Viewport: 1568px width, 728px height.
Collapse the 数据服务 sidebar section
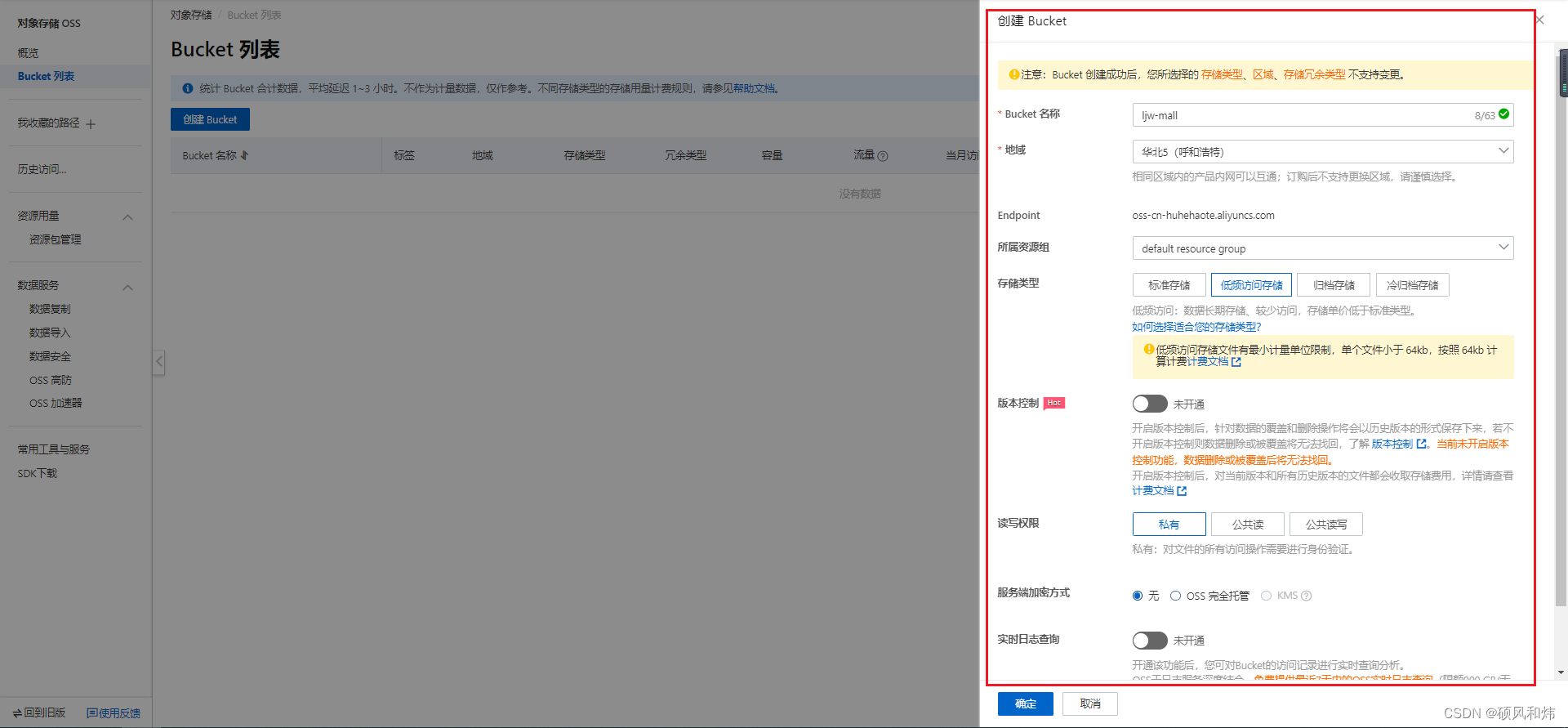pyautogui.click(x=127, y=288)
